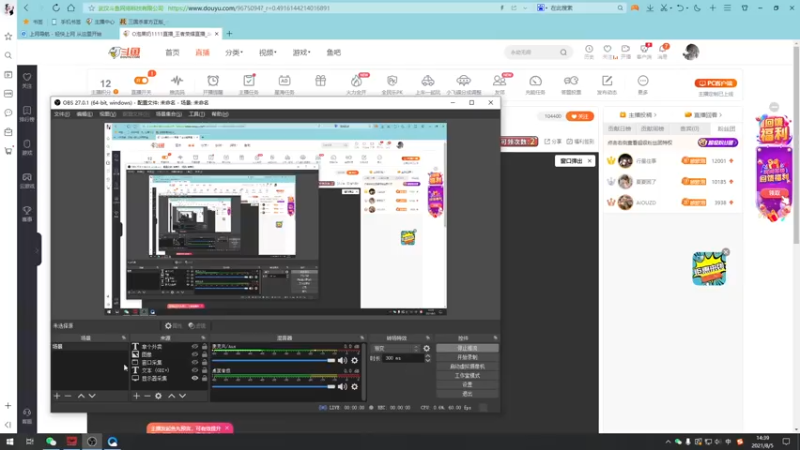
Task: Expand the 直播回看 section arrow
Action: (720, 115)
